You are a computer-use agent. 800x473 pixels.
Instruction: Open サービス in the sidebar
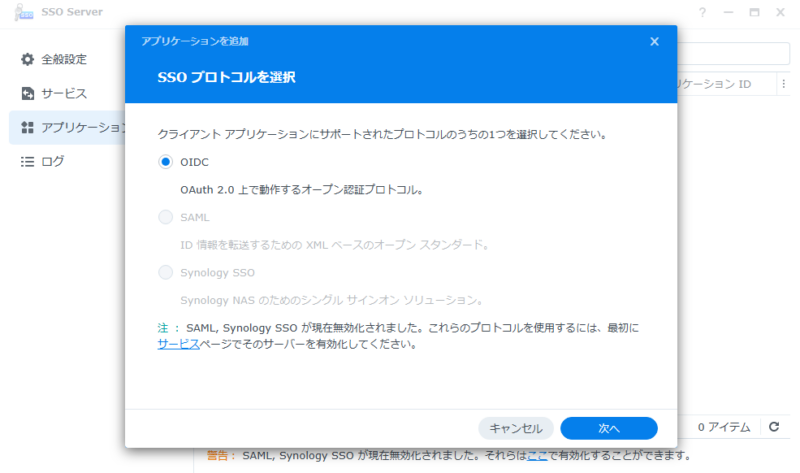coord(64,93)
